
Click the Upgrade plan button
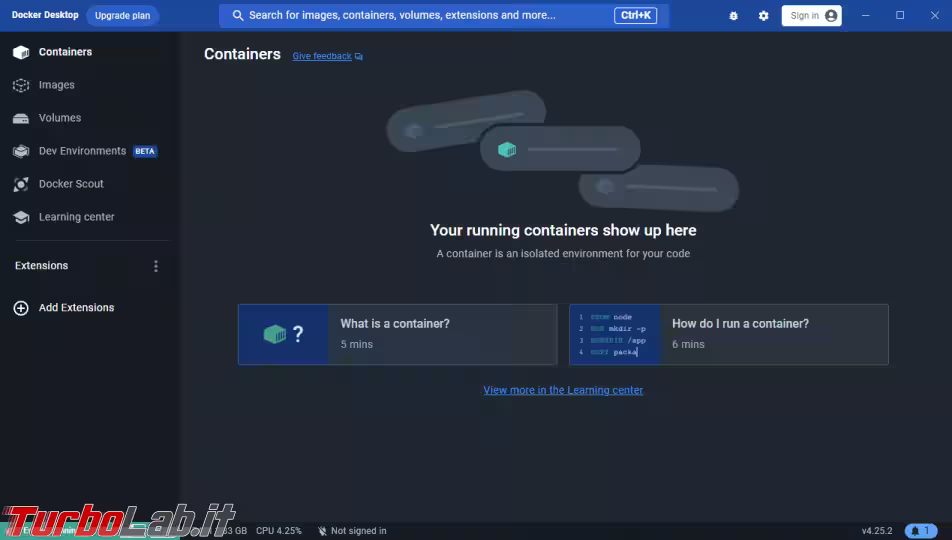pyautogui.click(x=123, y=16)
